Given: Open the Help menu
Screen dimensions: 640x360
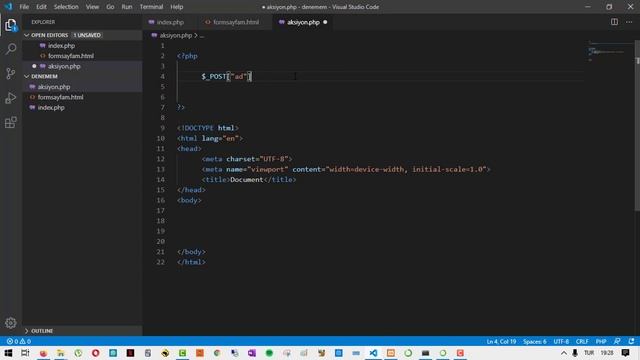Looking at the screenshot, I should click(x=177, y=7).
